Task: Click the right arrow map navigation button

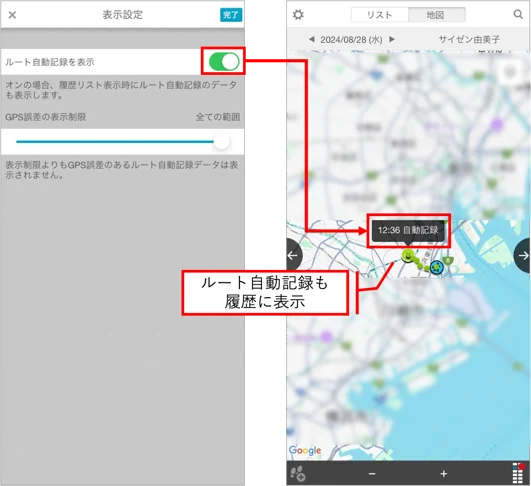Action: coord(523,255)
